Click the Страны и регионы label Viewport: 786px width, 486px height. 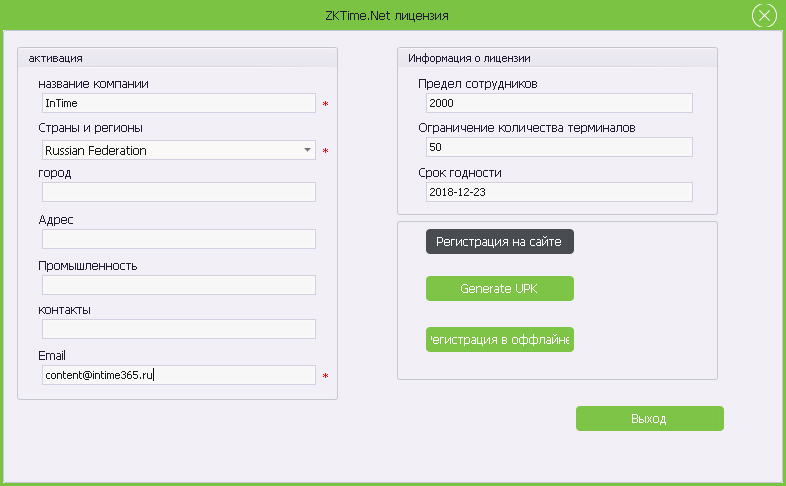(90, 128)
